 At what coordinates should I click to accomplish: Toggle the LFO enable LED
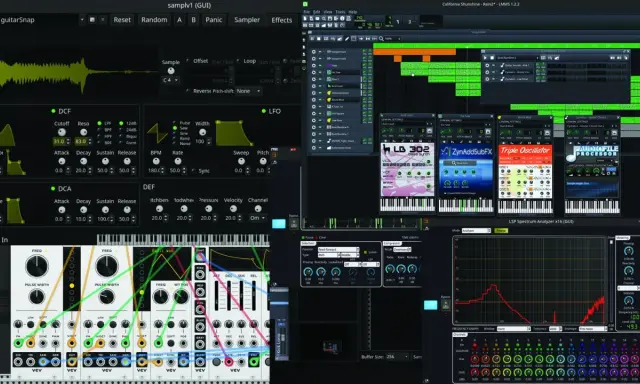pos(263,111)
